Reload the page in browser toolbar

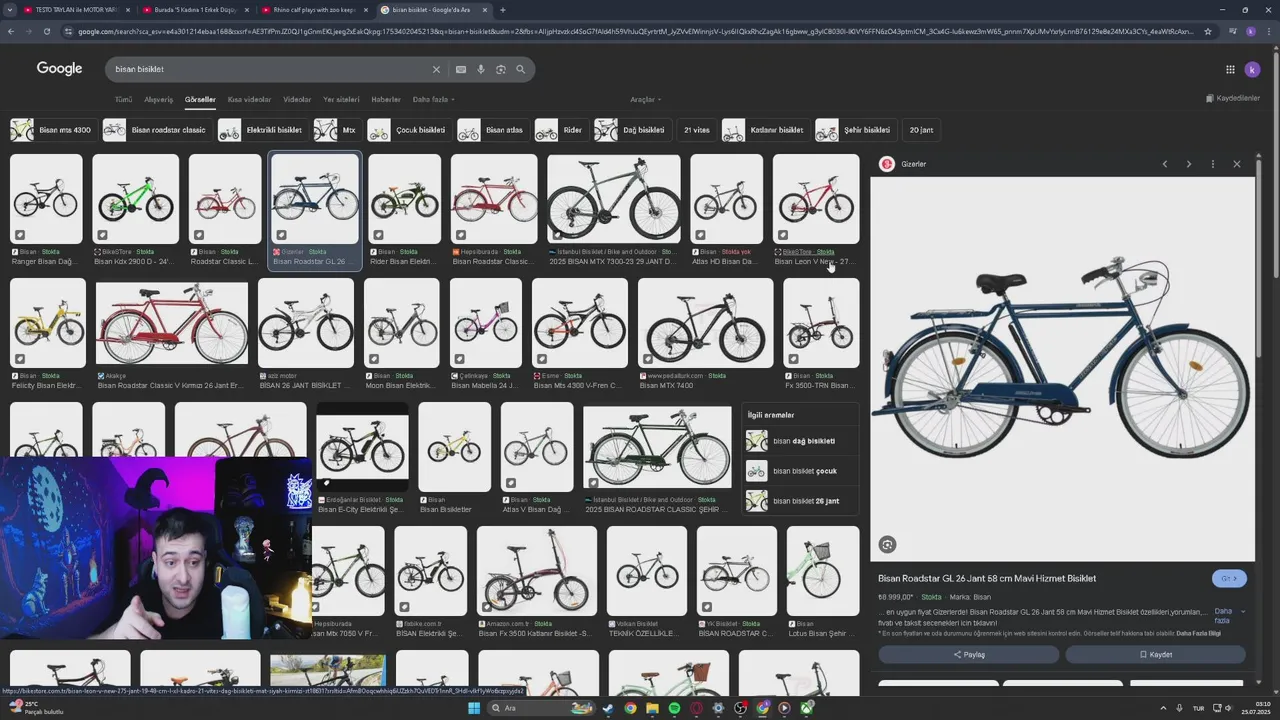point(46,31)
